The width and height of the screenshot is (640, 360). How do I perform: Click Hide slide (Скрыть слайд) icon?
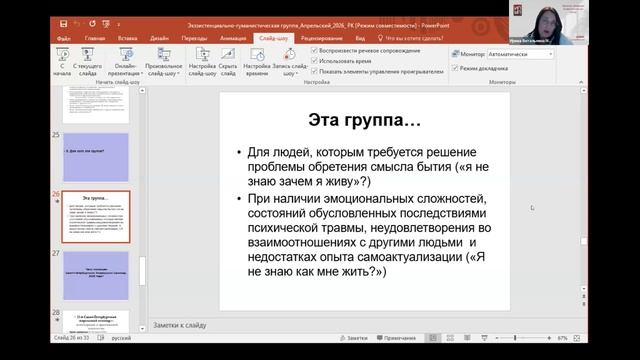(228, 62)
